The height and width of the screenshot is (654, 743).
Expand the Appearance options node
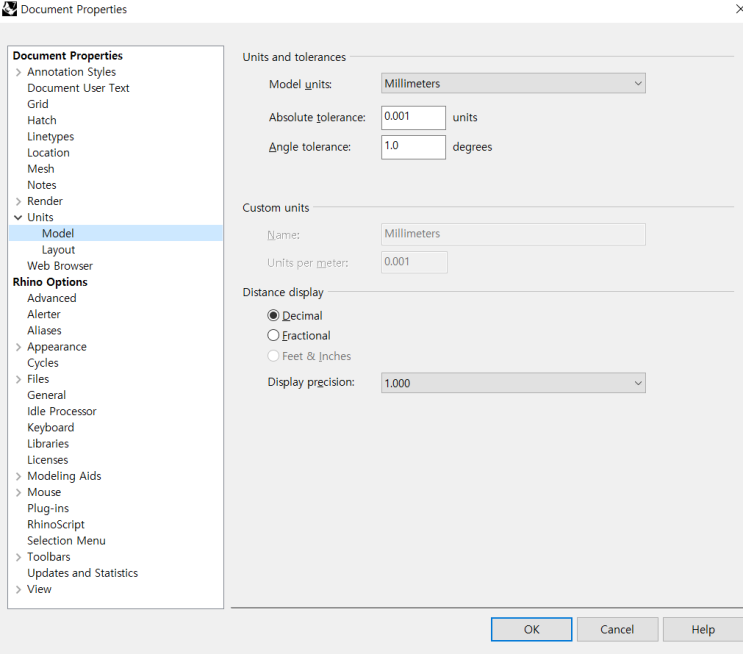coord(18,347)
